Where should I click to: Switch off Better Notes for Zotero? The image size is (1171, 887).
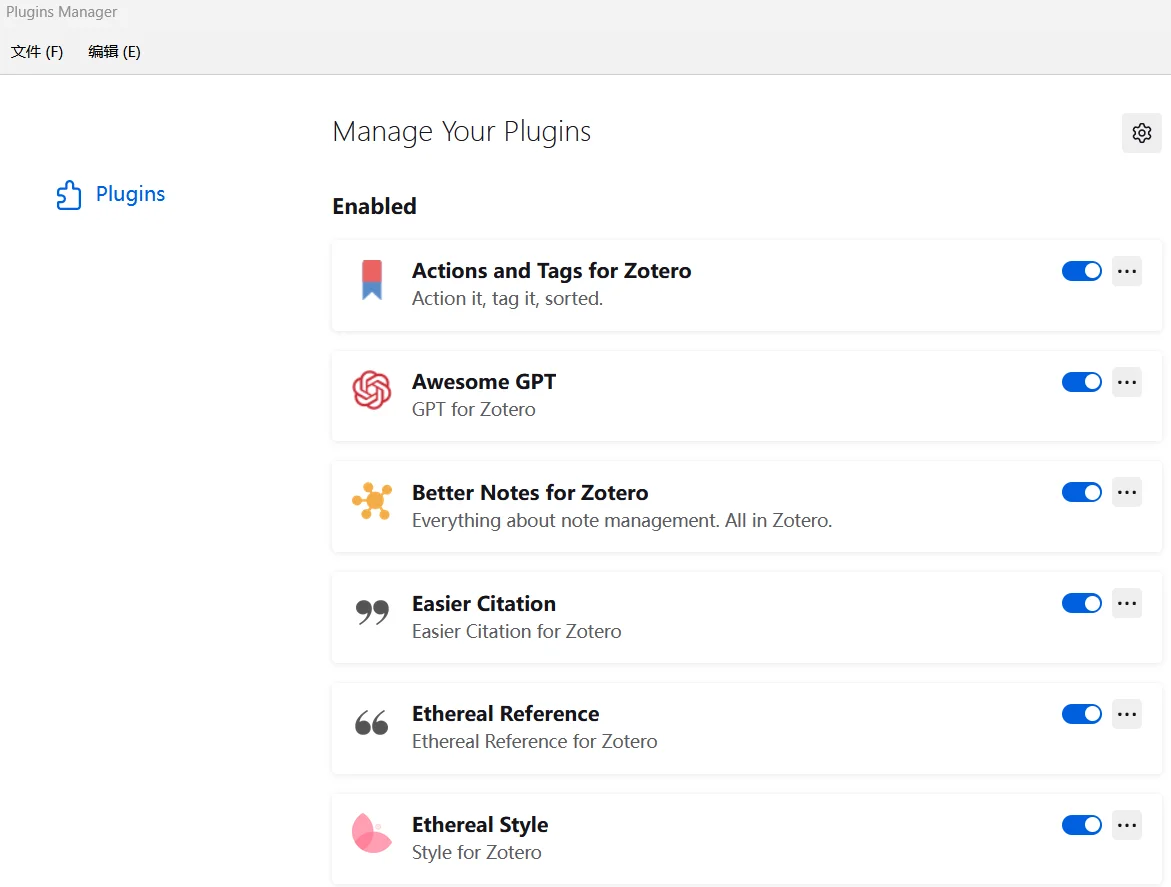click(x=1081, y=492)
